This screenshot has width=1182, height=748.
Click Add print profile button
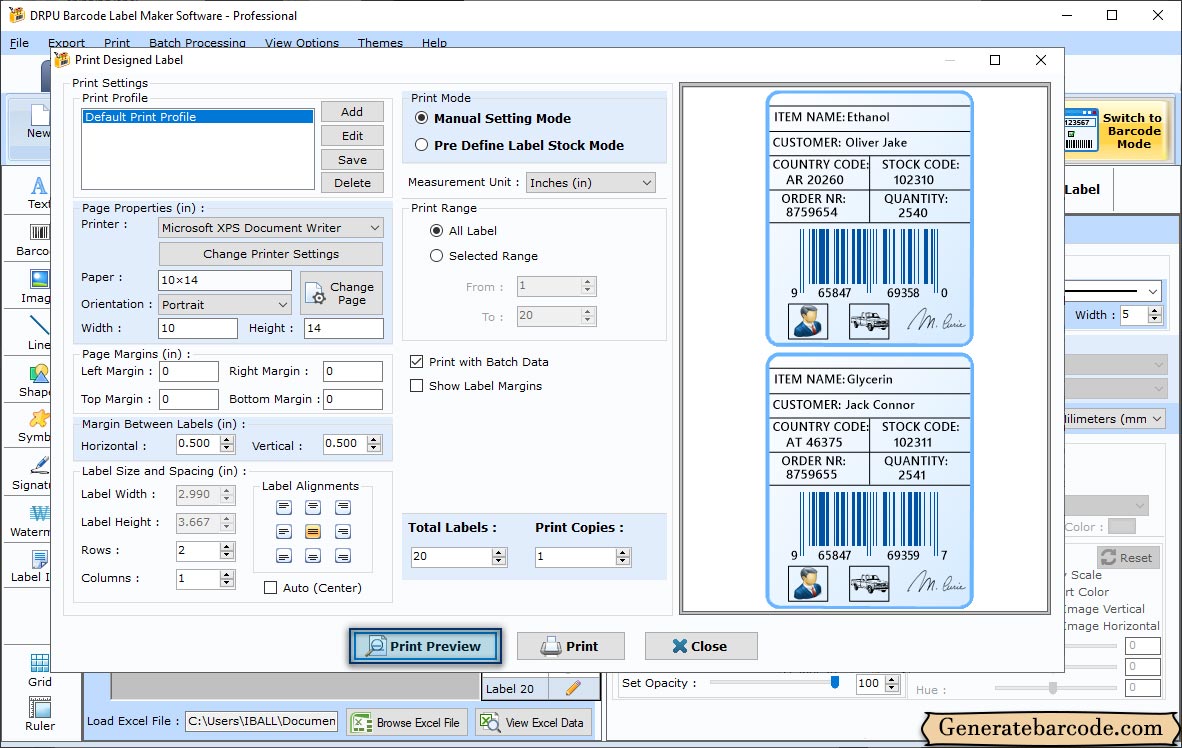352,112
